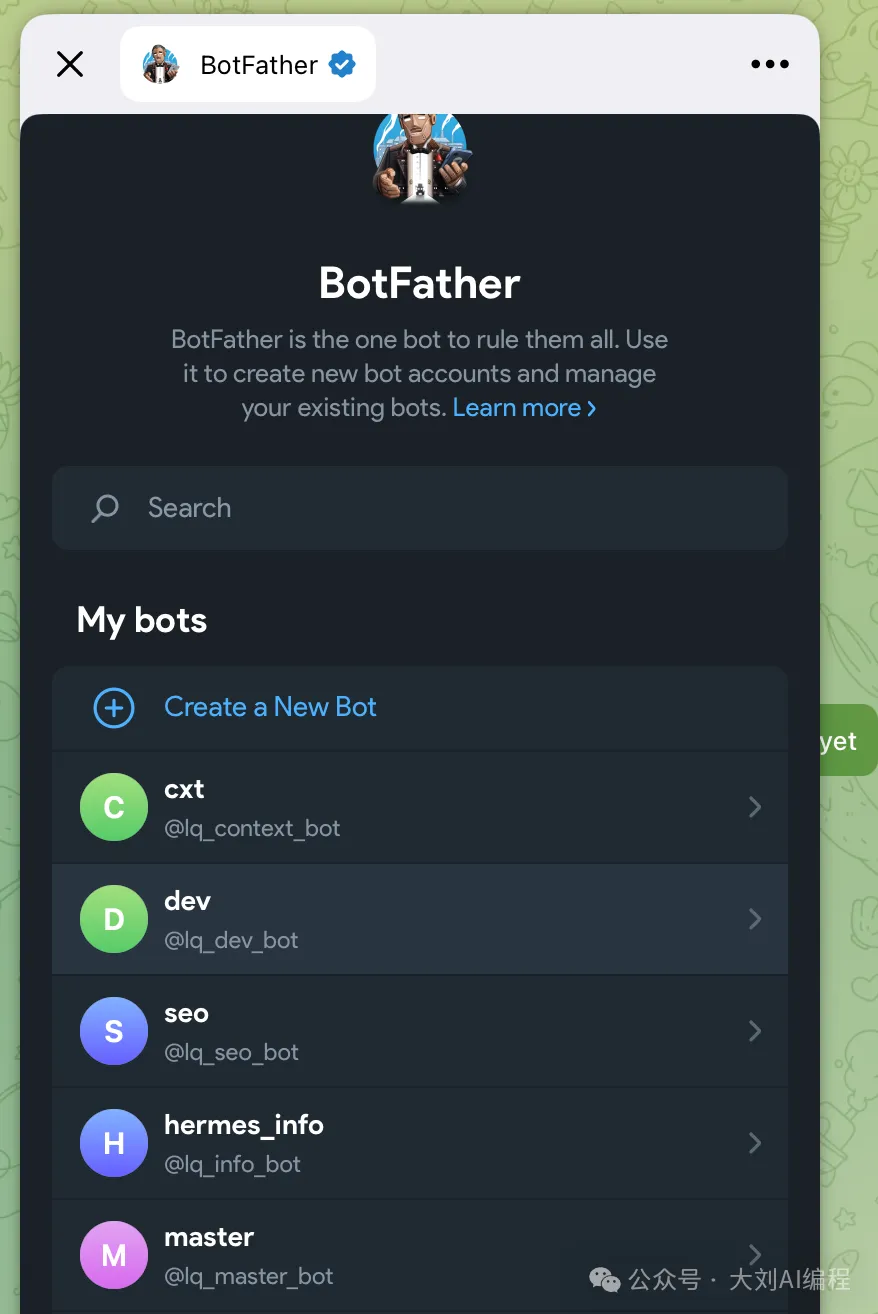The image size is (878, 1314).
Task: Click Create a New Bot
Action: (270, 707)
